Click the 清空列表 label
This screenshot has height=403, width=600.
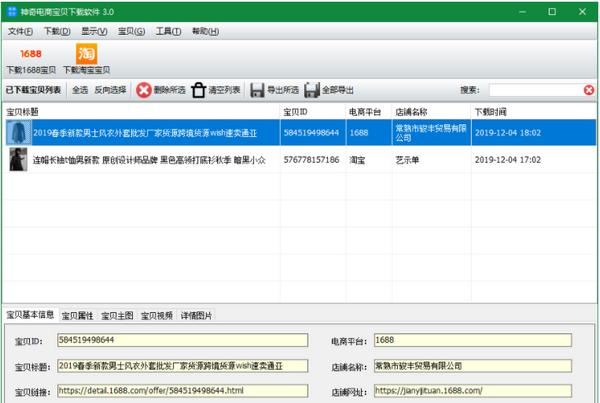pos(224,90)
